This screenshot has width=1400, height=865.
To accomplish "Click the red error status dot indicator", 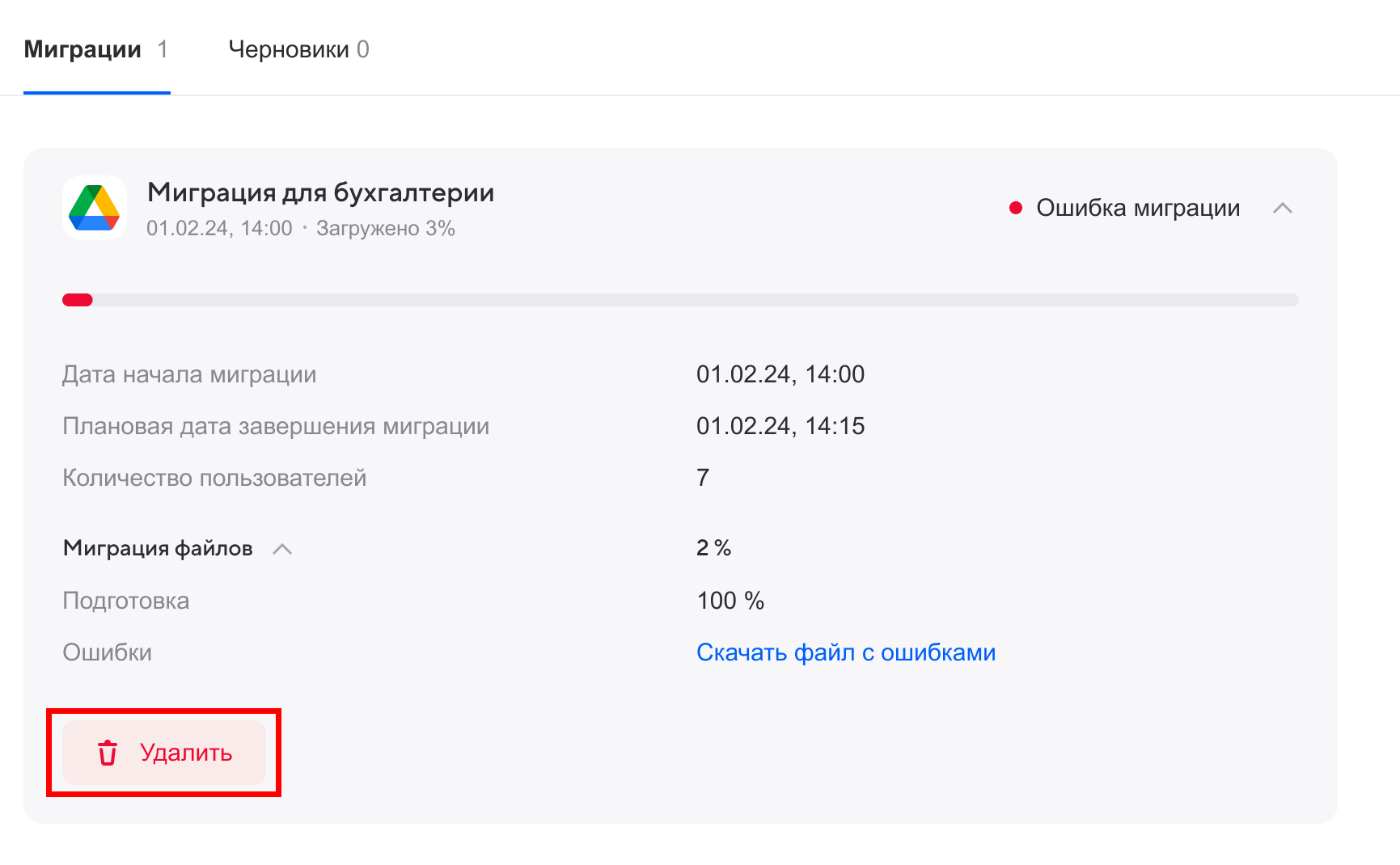I will [x=1017, y=208].
